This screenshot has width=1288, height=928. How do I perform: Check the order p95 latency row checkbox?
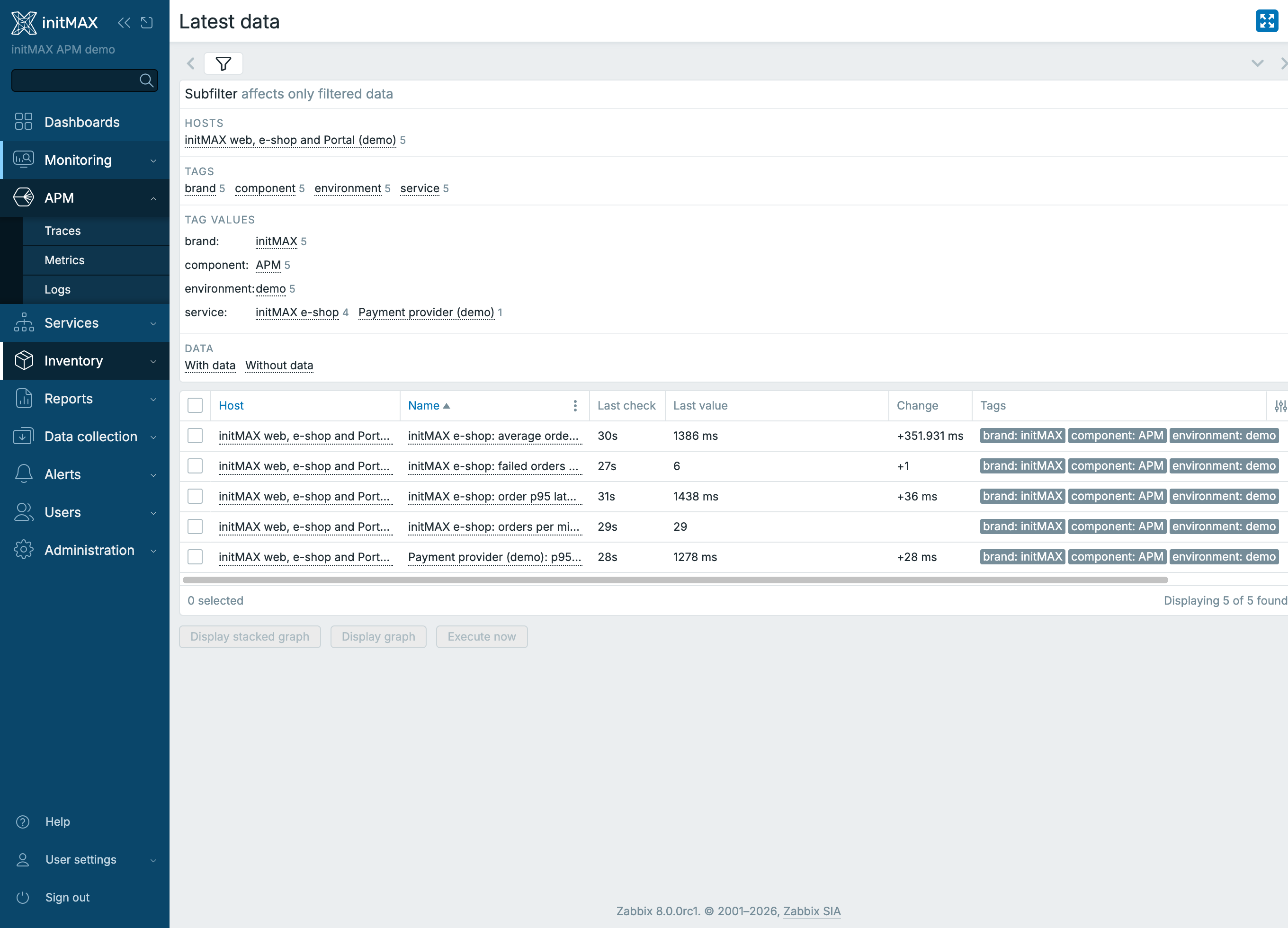point(195,496)
